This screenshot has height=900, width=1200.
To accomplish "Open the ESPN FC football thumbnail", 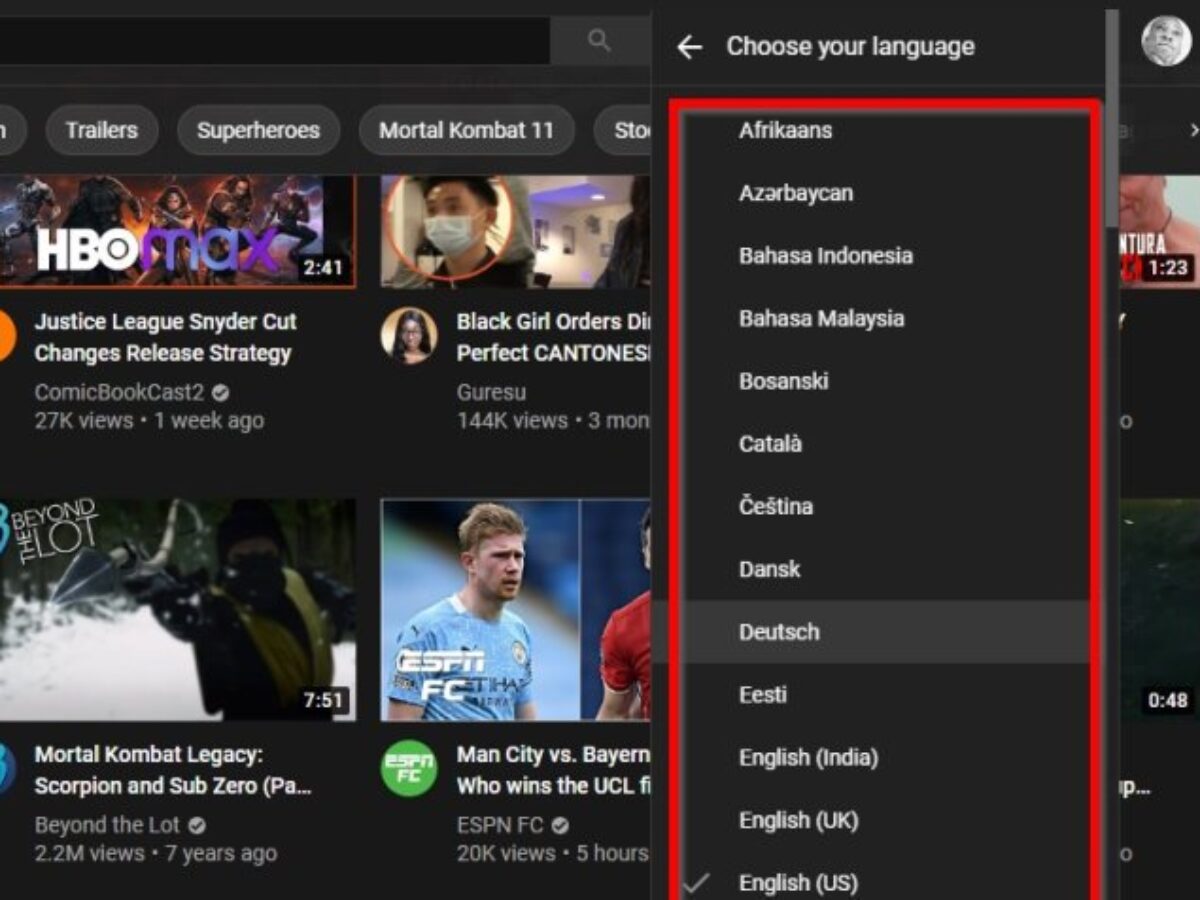I will (515, 610).
